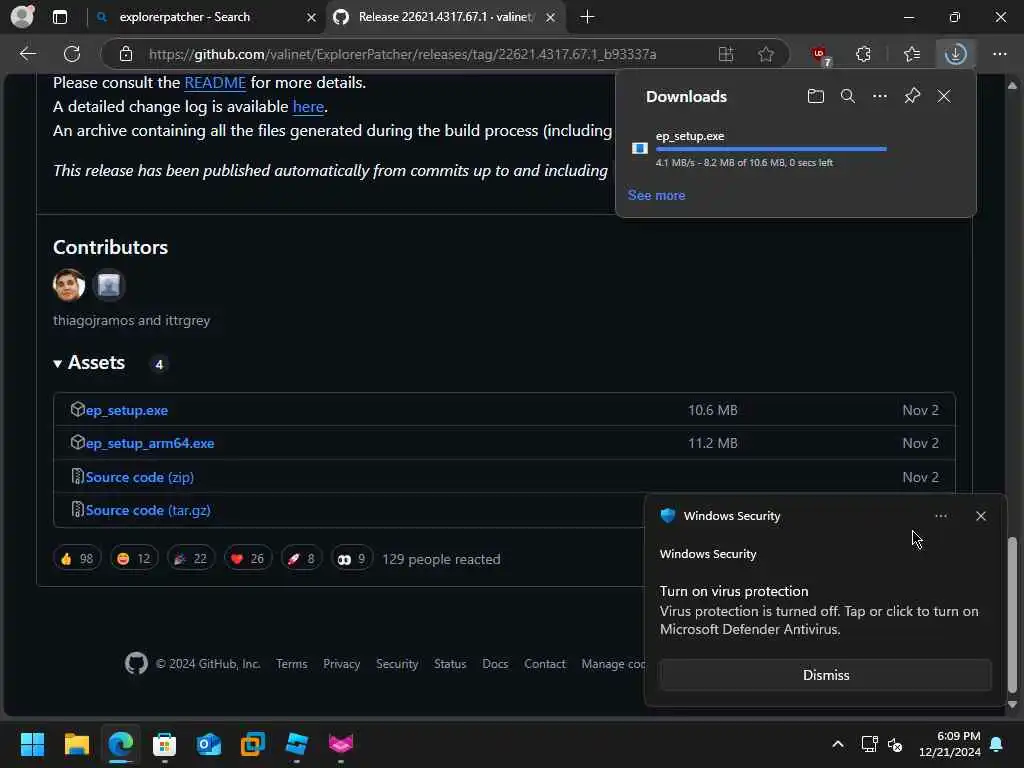Open the footer Security link
This screenshot has width=1024, height=768.
click(397, 664)
